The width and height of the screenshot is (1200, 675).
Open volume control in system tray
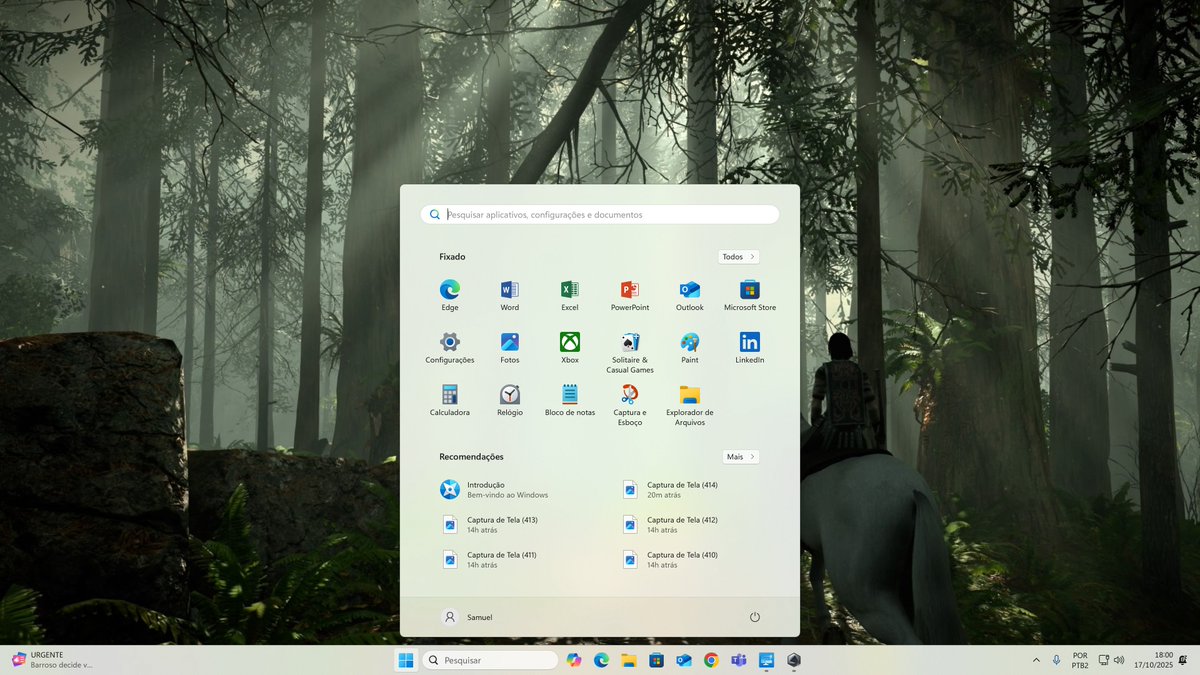(1119, 660)
